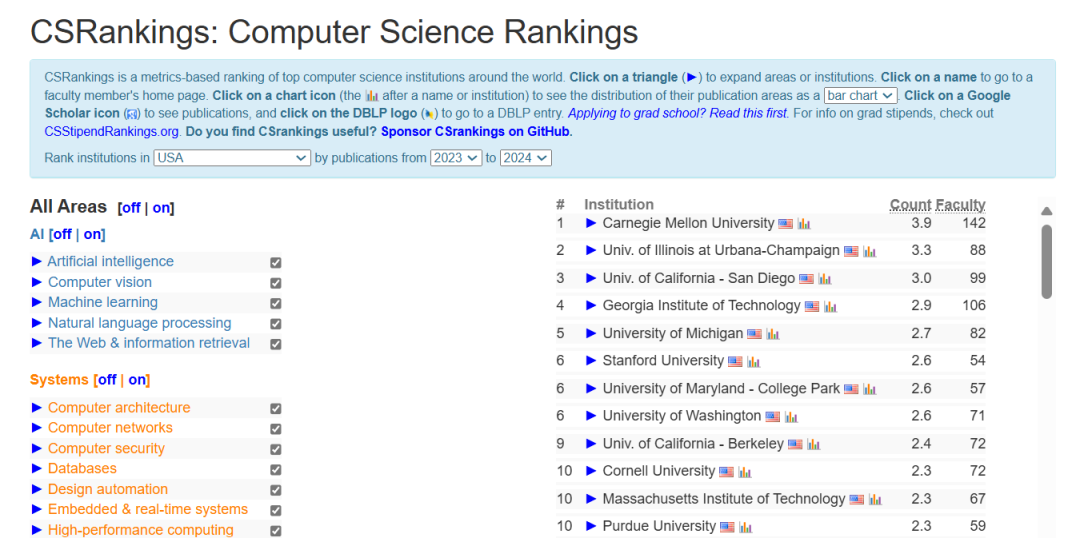Open 'Applying to grad school? Read this first' link

(678, 113)
